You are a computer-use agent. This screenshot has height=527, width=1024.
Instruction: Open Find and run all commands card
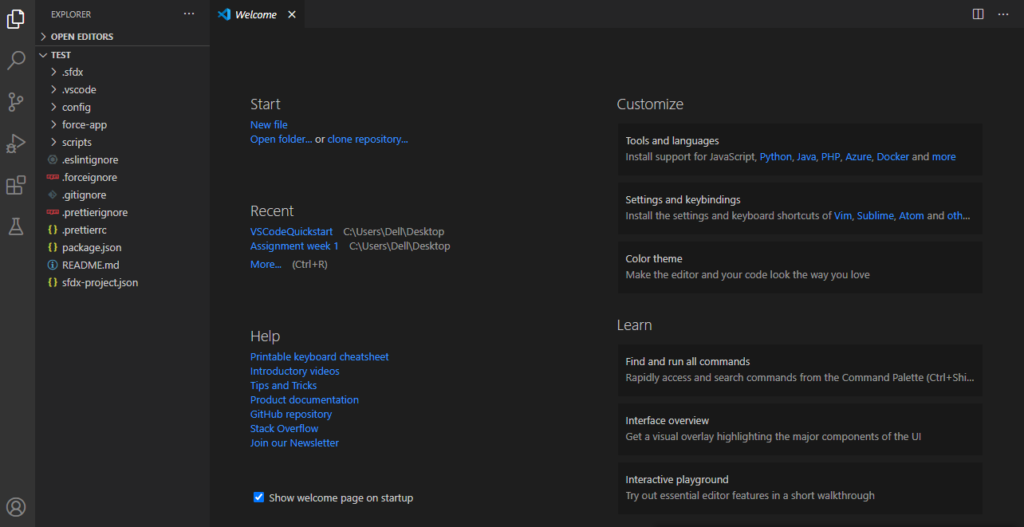coord(800,370)
